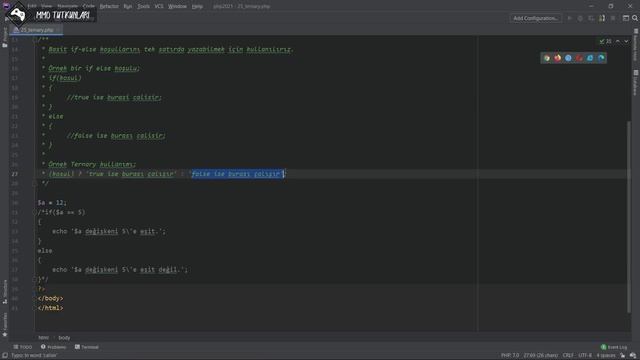
Task: Open UTF-8 encoding selector
Action: click(x=585, y=356)
